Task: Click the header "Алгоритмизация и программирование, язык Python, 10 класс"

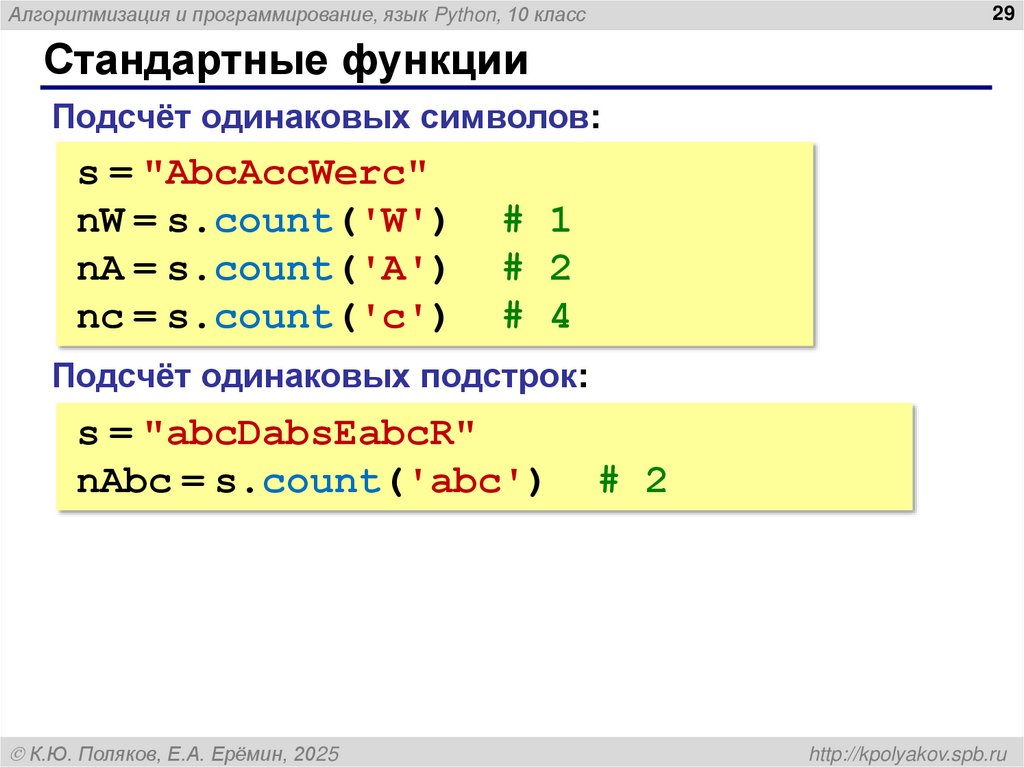Action: (x=300, y=14)
